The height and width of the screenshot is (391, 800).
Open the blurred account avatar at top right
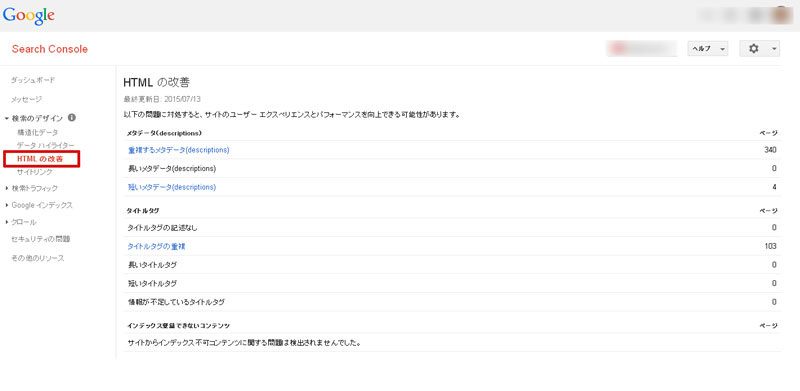coord(782,15)
